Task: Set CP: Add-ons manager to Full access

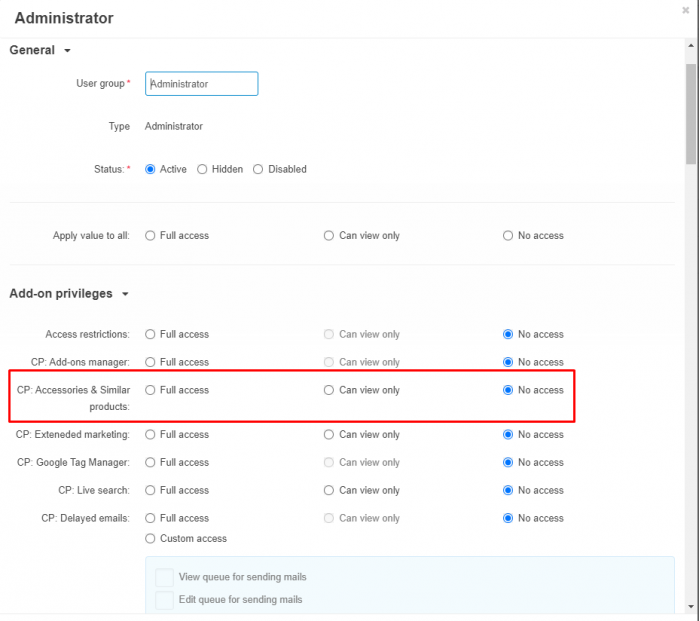Action: click(x=150, y=362)
